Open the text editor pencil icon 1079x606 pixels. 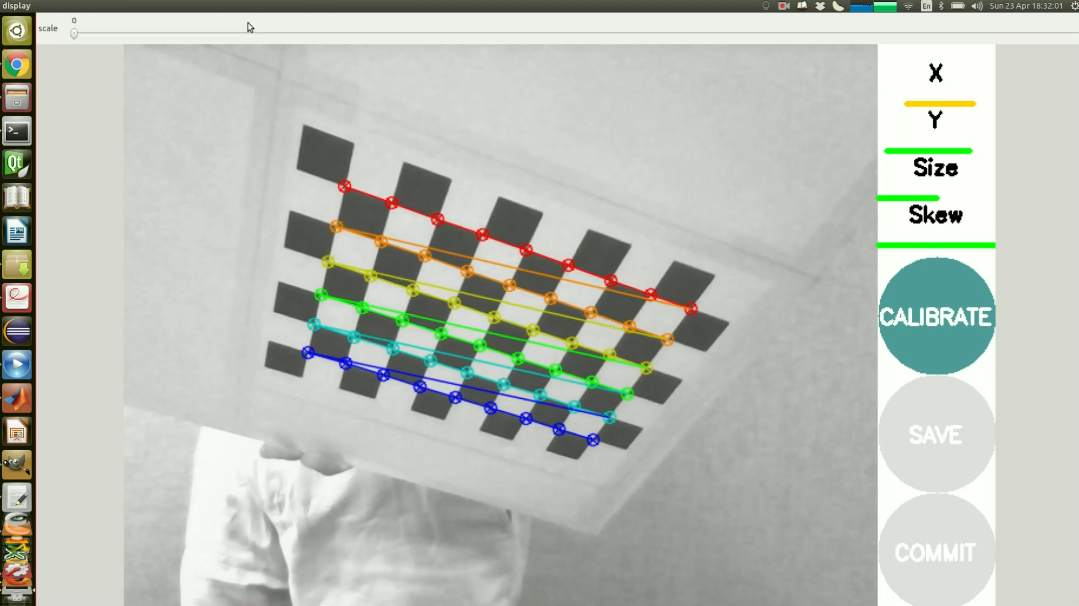point(17,497)
